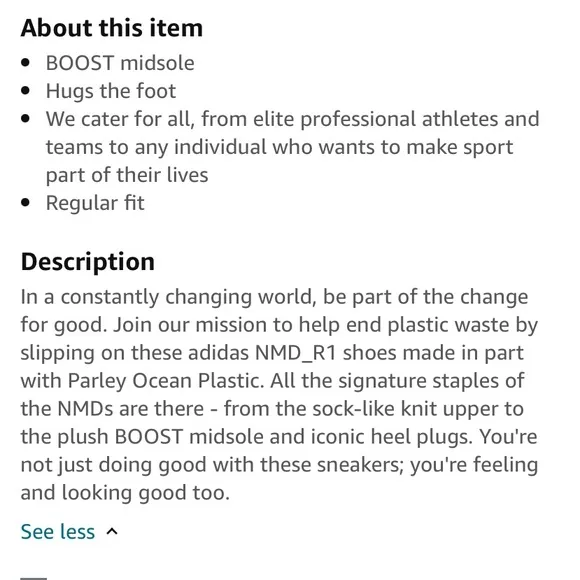Select the Description heading
580x580 pixels.
click(88, 262)
